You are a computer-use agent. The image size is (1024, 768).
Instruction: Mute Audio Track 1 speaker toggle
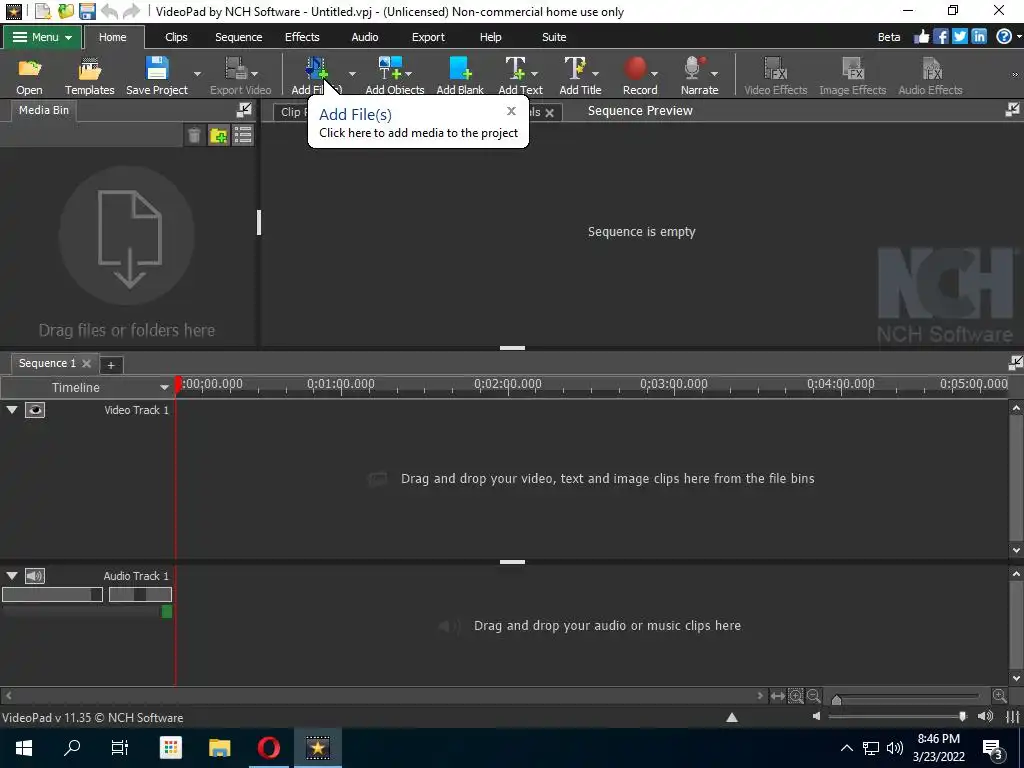35,576
